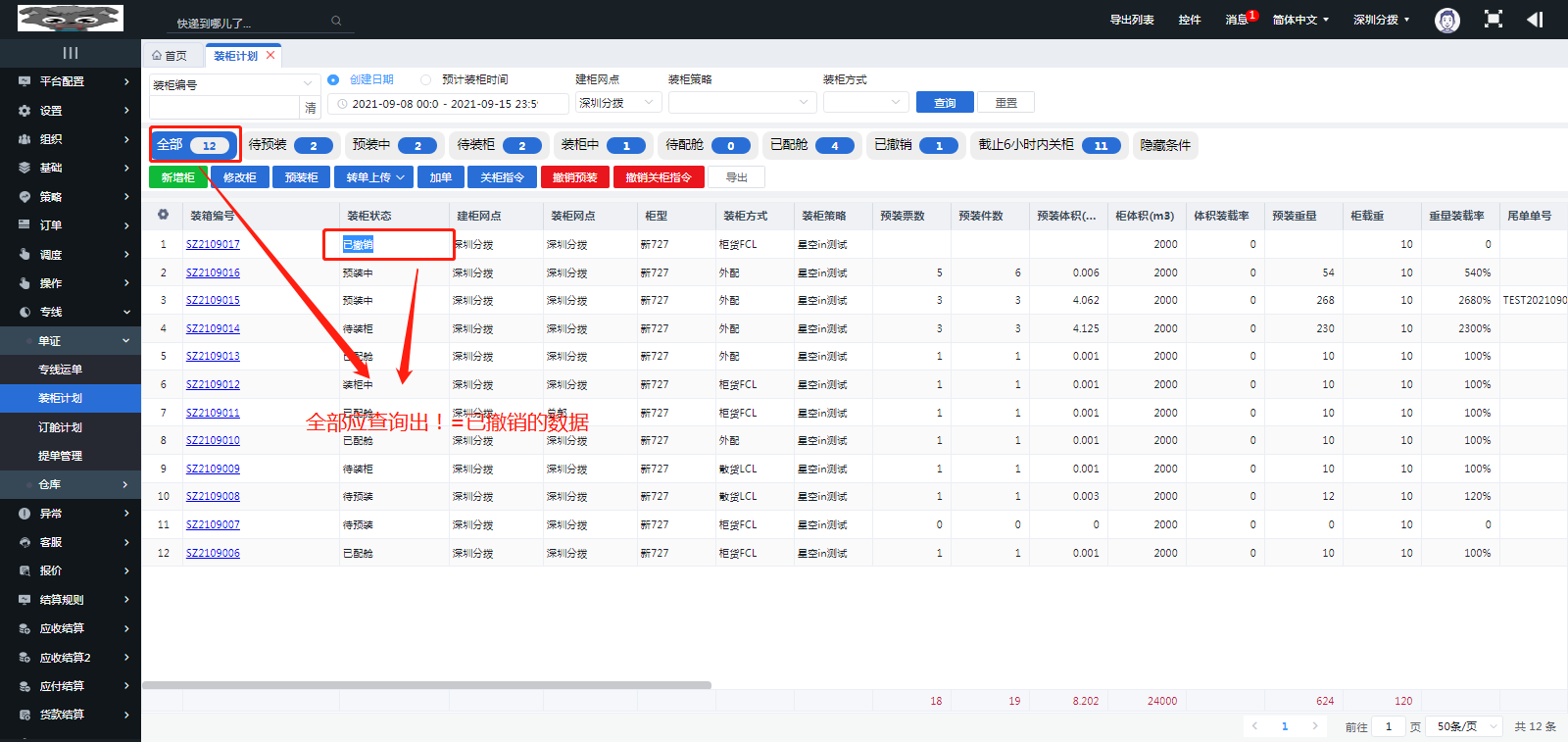Click the 报价 icon in sidebar
Viewport: 1568px width, 742px height.
point(24,570)
